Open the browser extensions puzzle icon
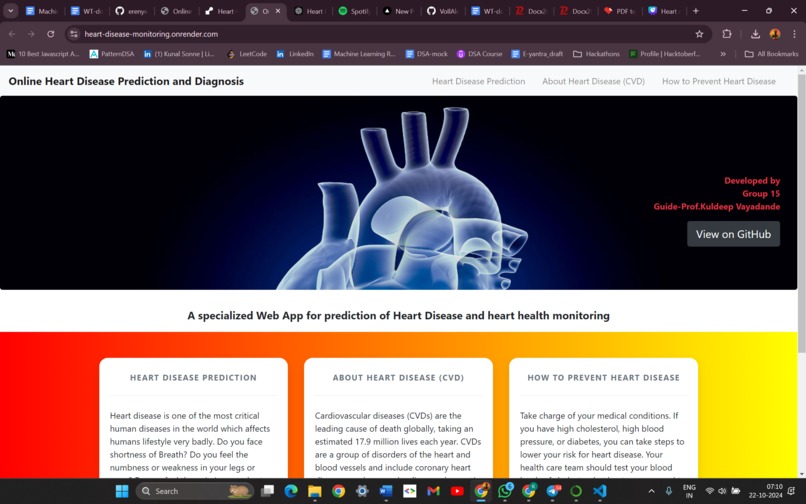806x504 pixels. pyautogui.click(x=726, y=34)
